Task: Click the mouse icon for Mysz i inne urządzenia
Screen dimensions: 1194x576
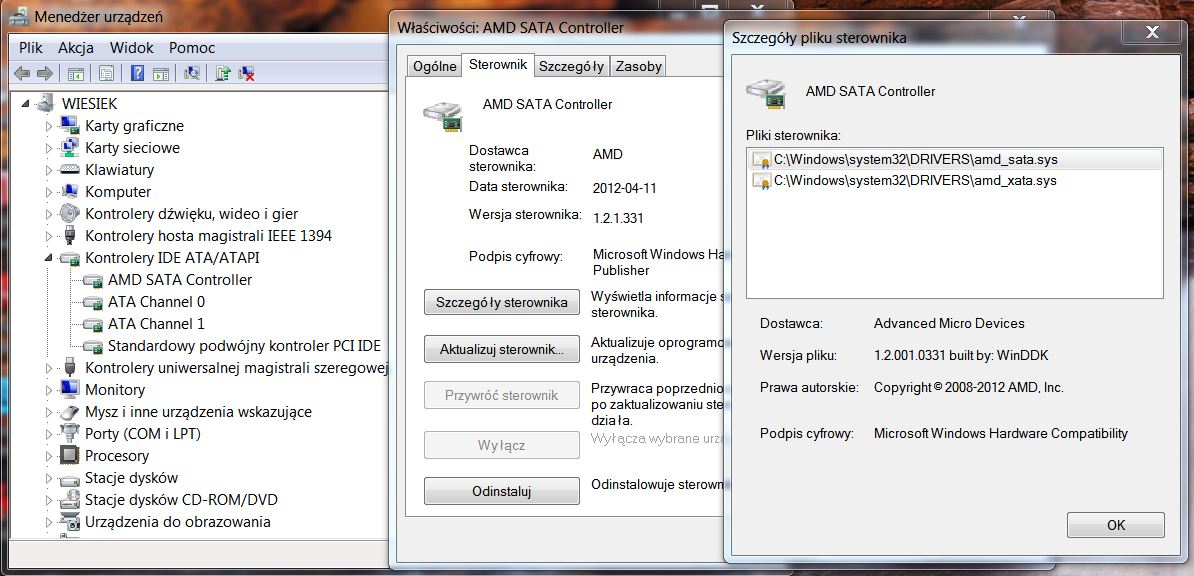Action: 70,411
